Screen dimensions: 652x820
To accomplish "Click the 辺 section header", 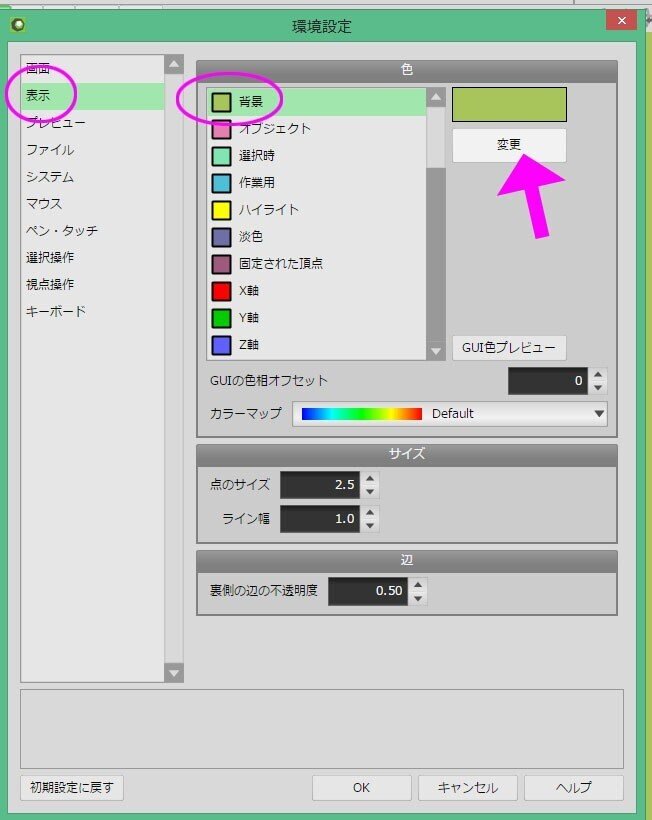I will tap(407, 561).
